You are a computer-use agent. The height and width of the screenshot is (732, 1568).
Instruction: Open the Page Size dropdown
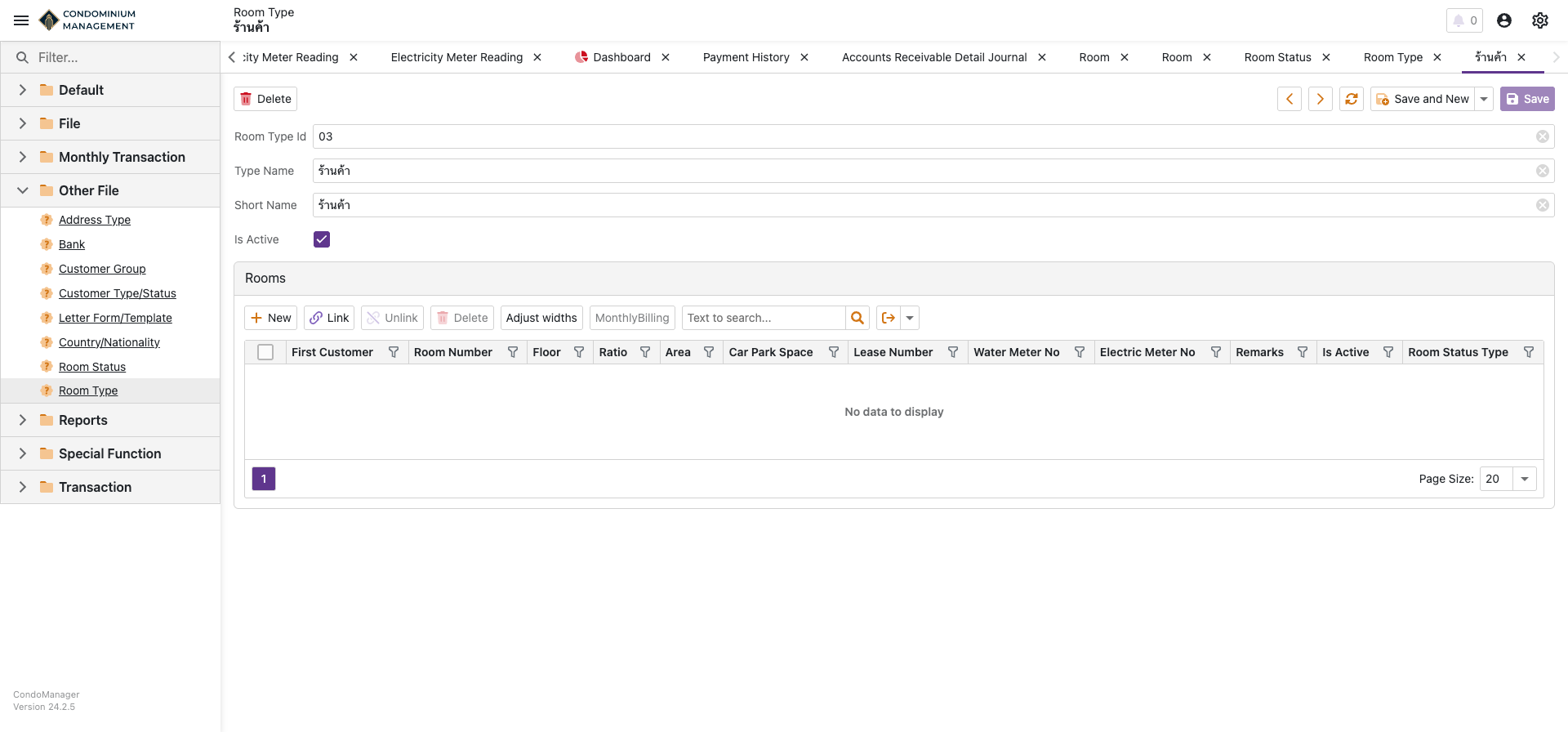pos(1525,479)
